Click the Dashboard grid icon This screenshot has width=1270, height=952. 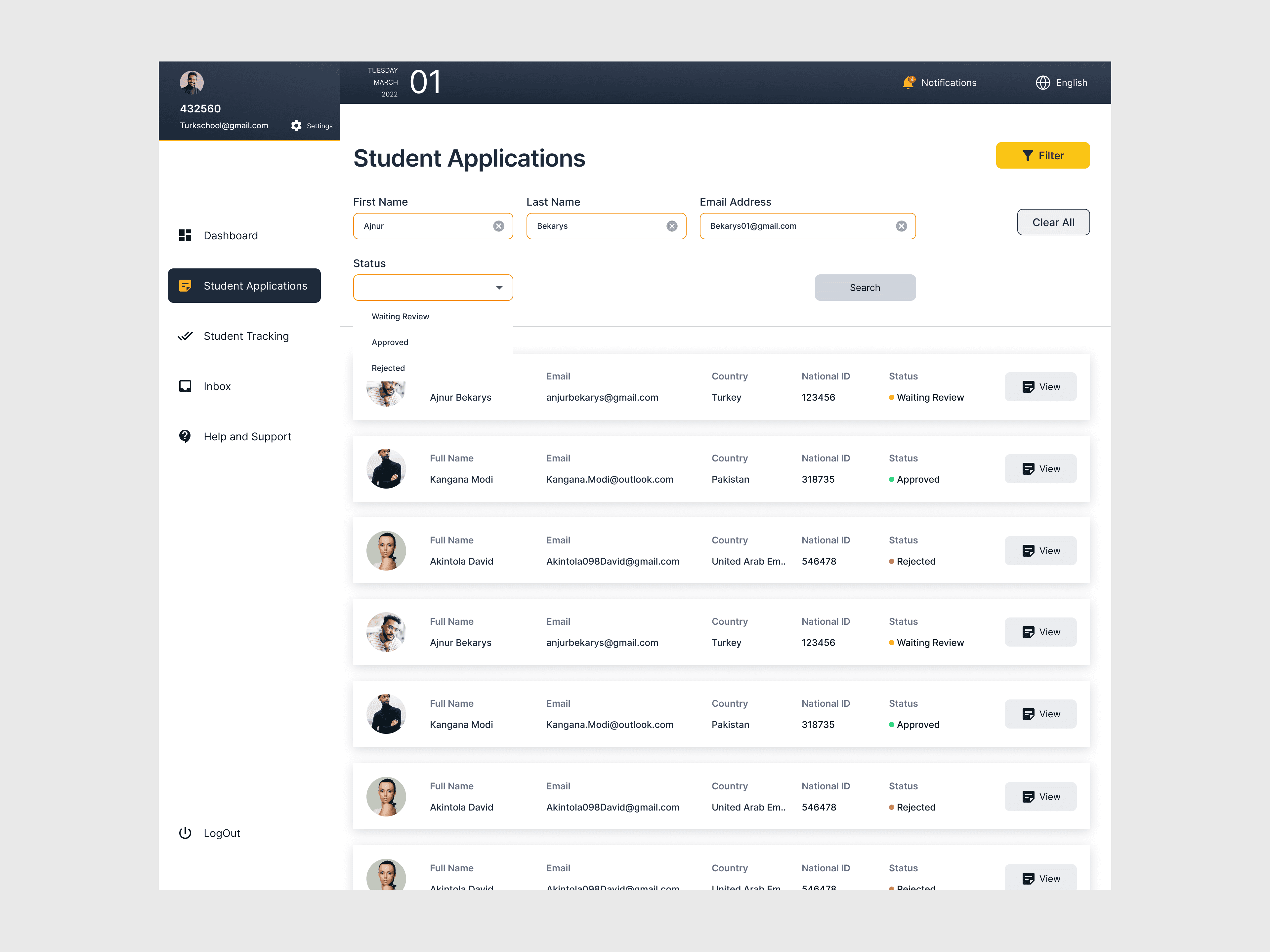[185, 235]
